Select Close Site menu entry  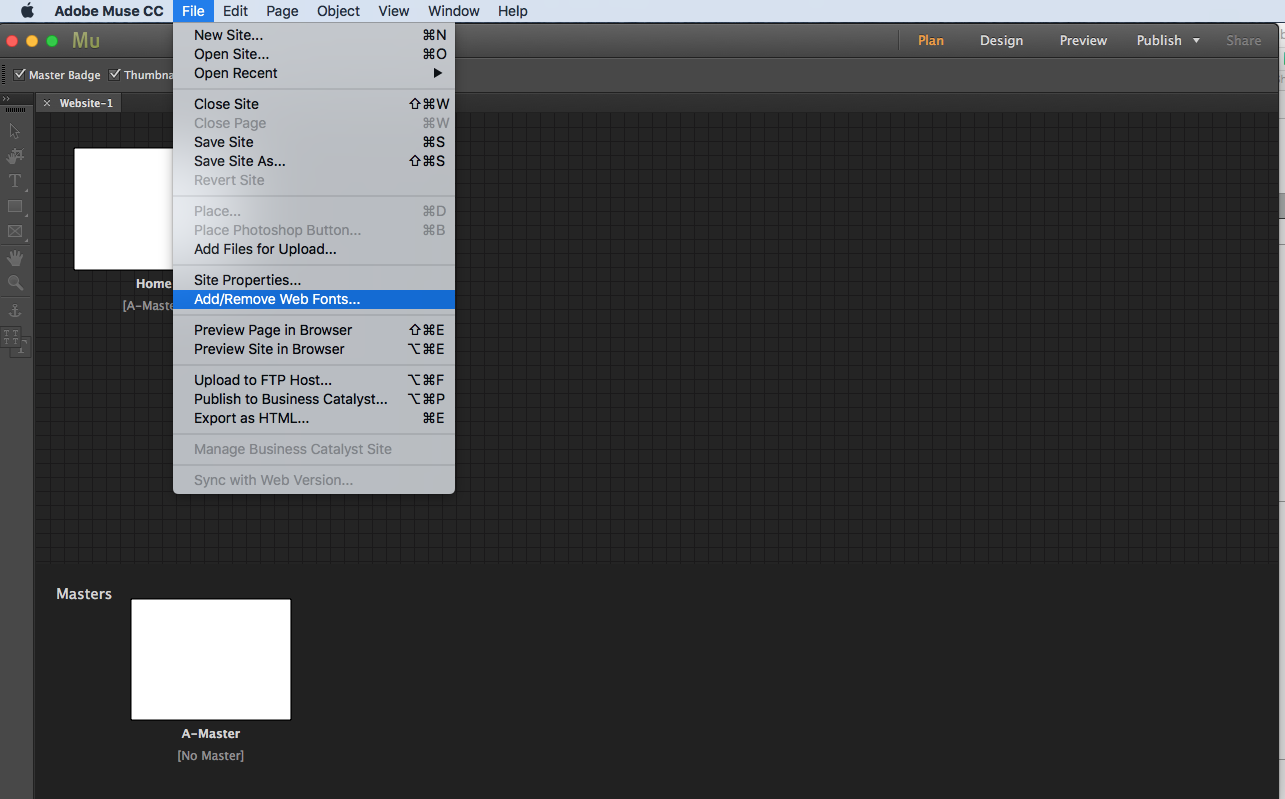tap(314, 104)
